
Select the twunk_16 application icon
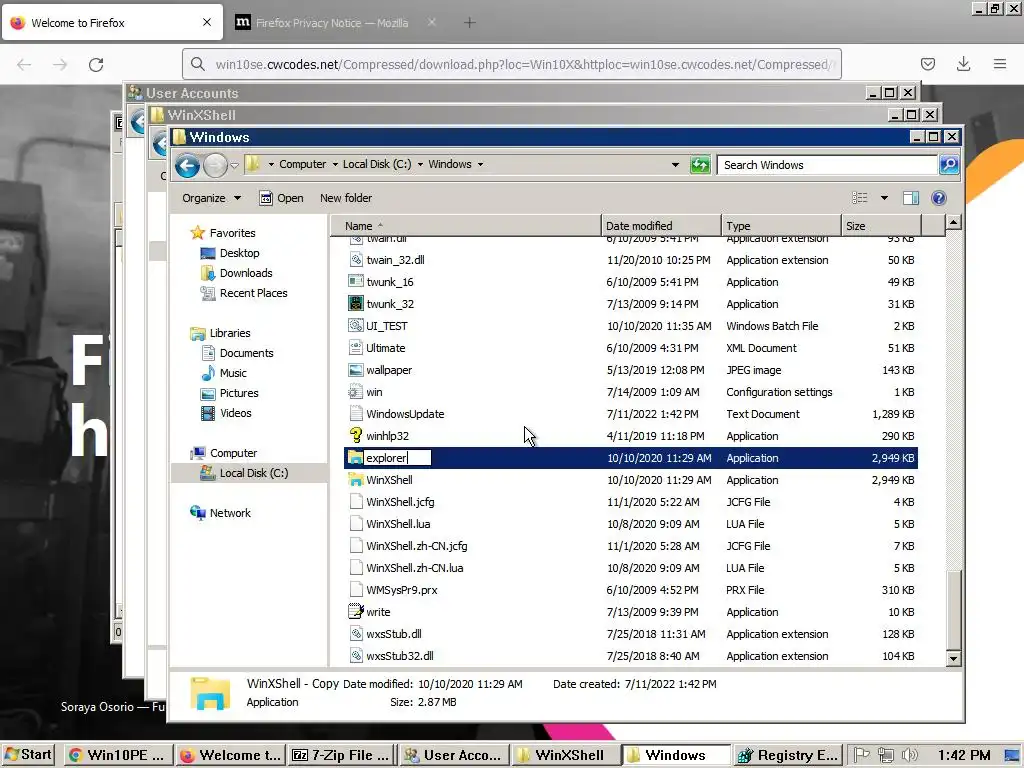pos(355,281)
